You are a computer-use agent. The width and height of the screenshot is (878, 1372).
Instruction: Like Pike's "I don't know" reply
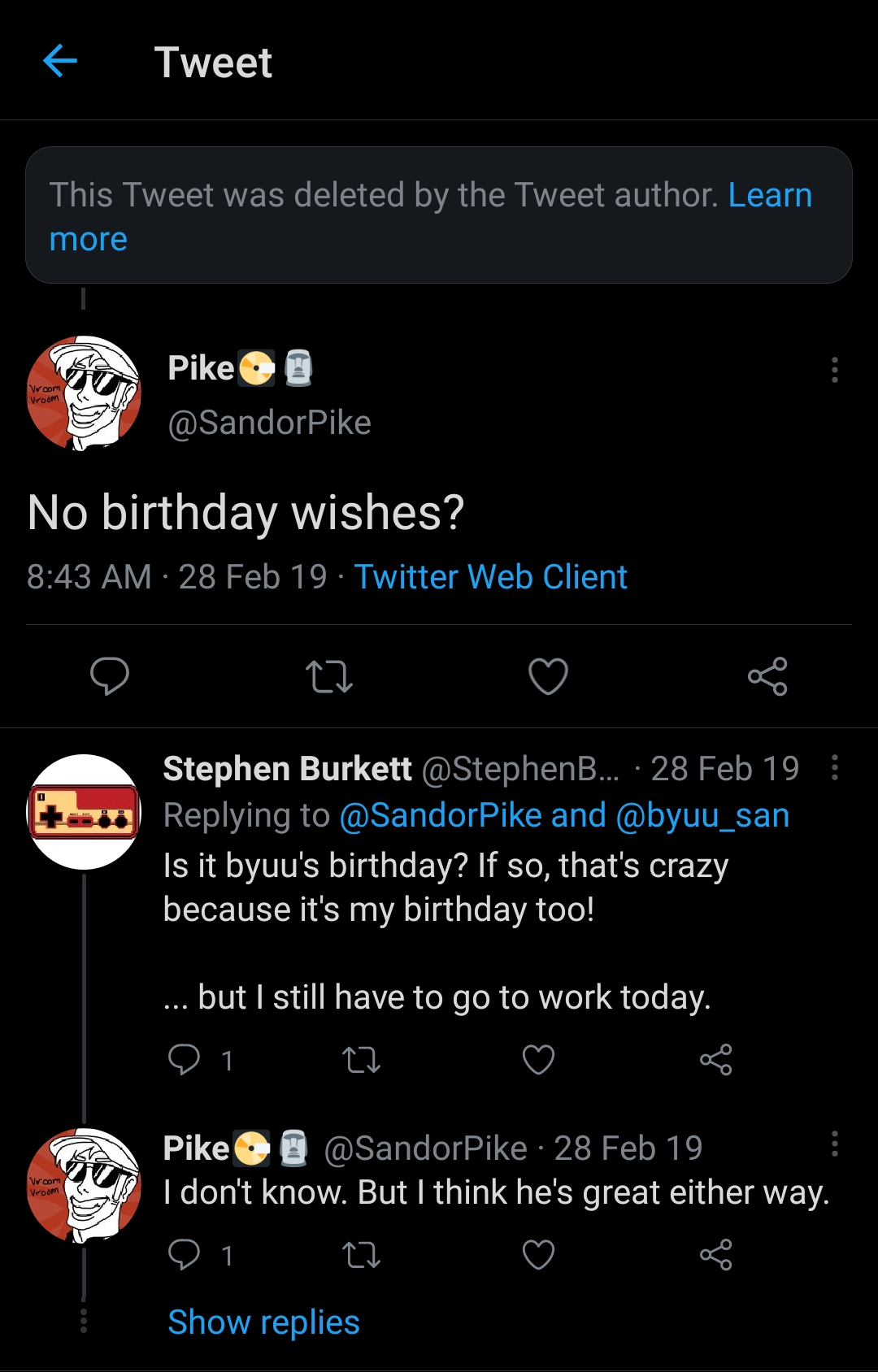[x=538, y=1255]
